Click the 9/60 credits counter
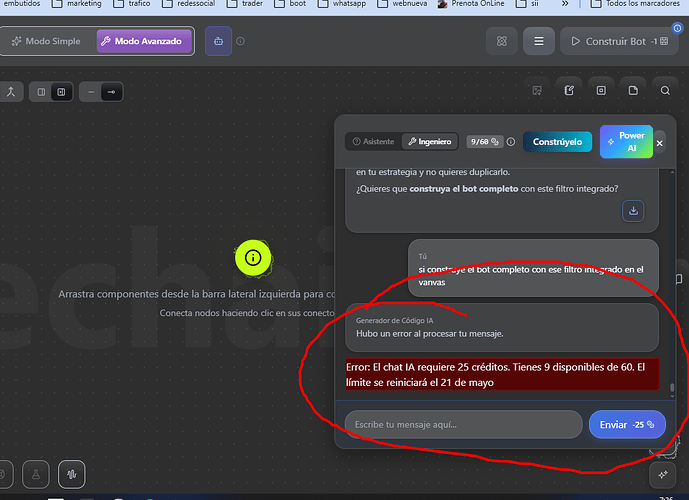 pos(484,141)
